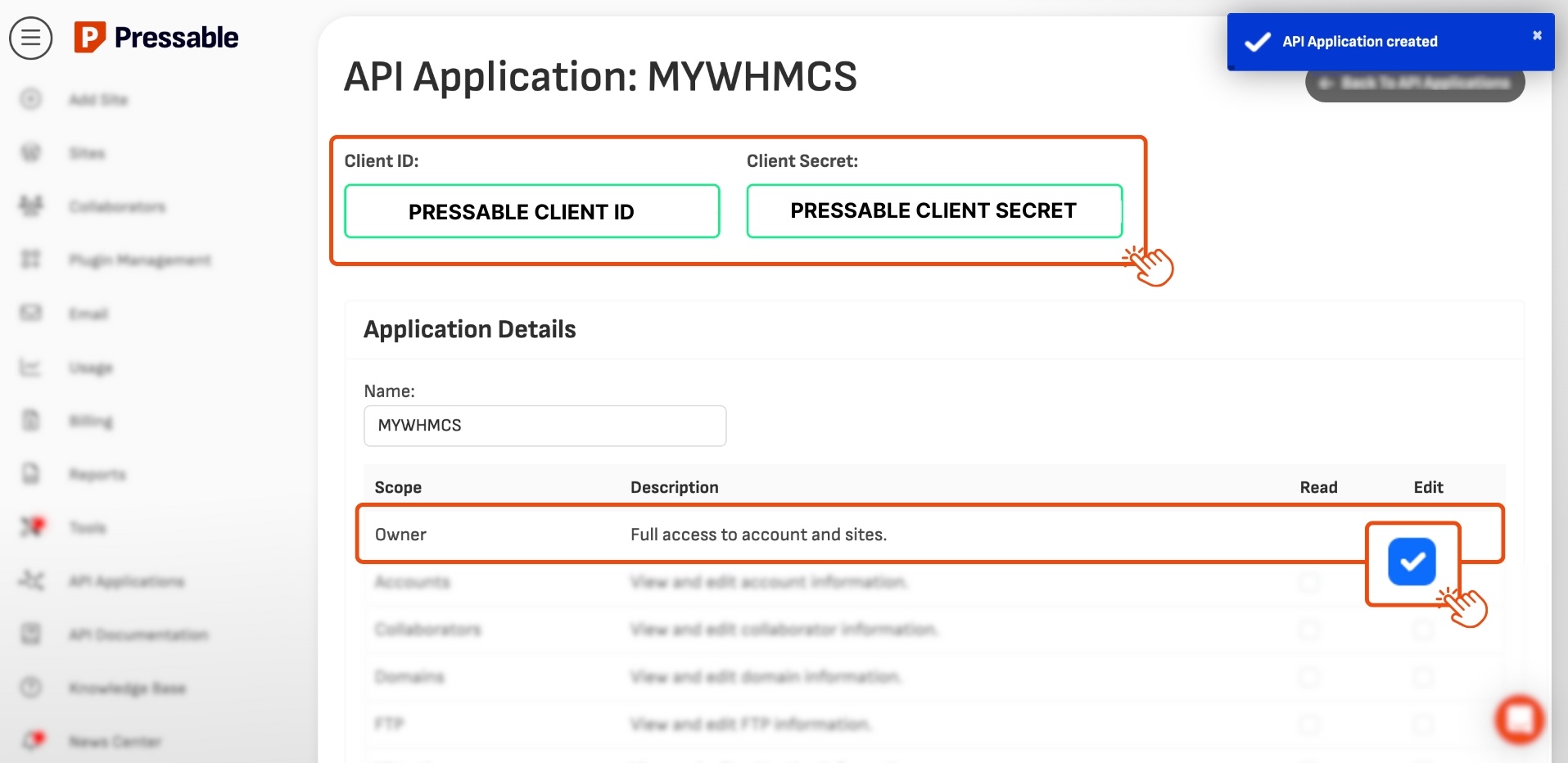Open API Documentation in the sidebar
The height and width of the screenshot is (763, 1568).
pyautogui.click(x=138, y=634)
